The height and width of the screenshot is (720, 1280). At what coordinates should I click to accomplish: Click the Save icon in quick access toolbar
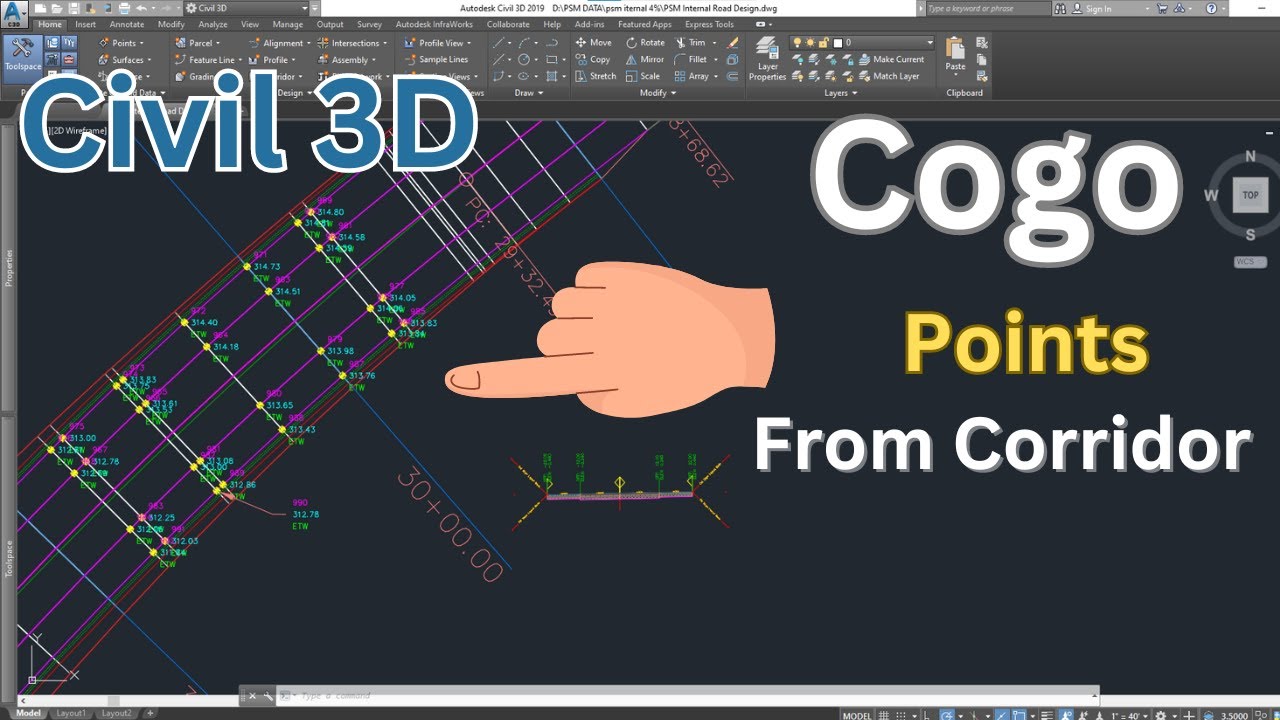pos(73,8)
